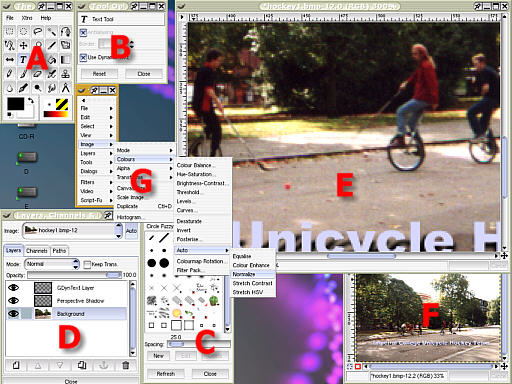Delete layer with trash icon
The image size is (512, 384).
(x=126, y=366)
